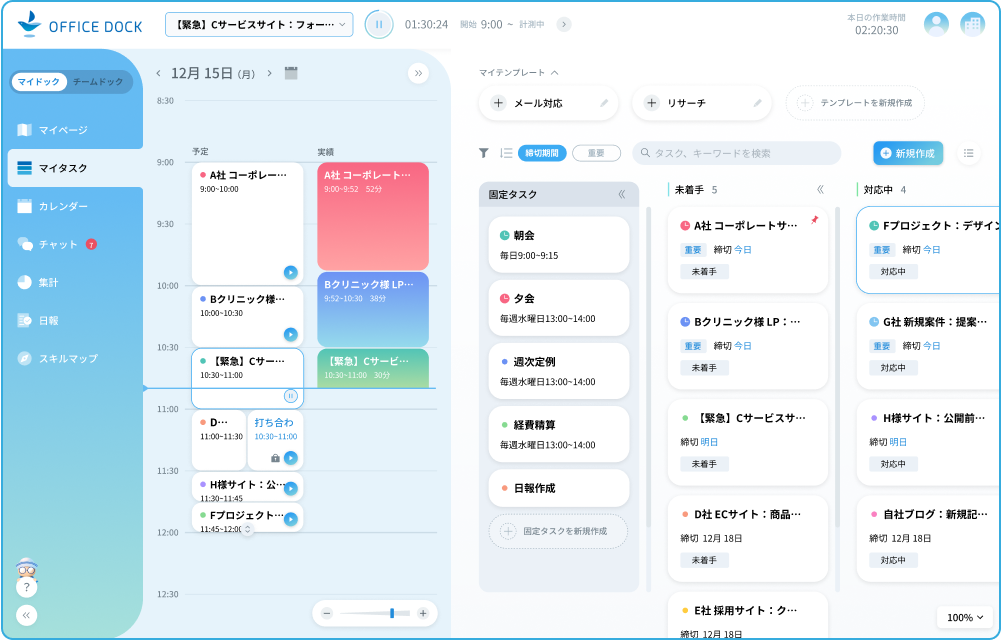The height and width of the screenshot is (640, 1001).
Task: Select マイページ in the sidebar menu
Action: tap(58, 128)
